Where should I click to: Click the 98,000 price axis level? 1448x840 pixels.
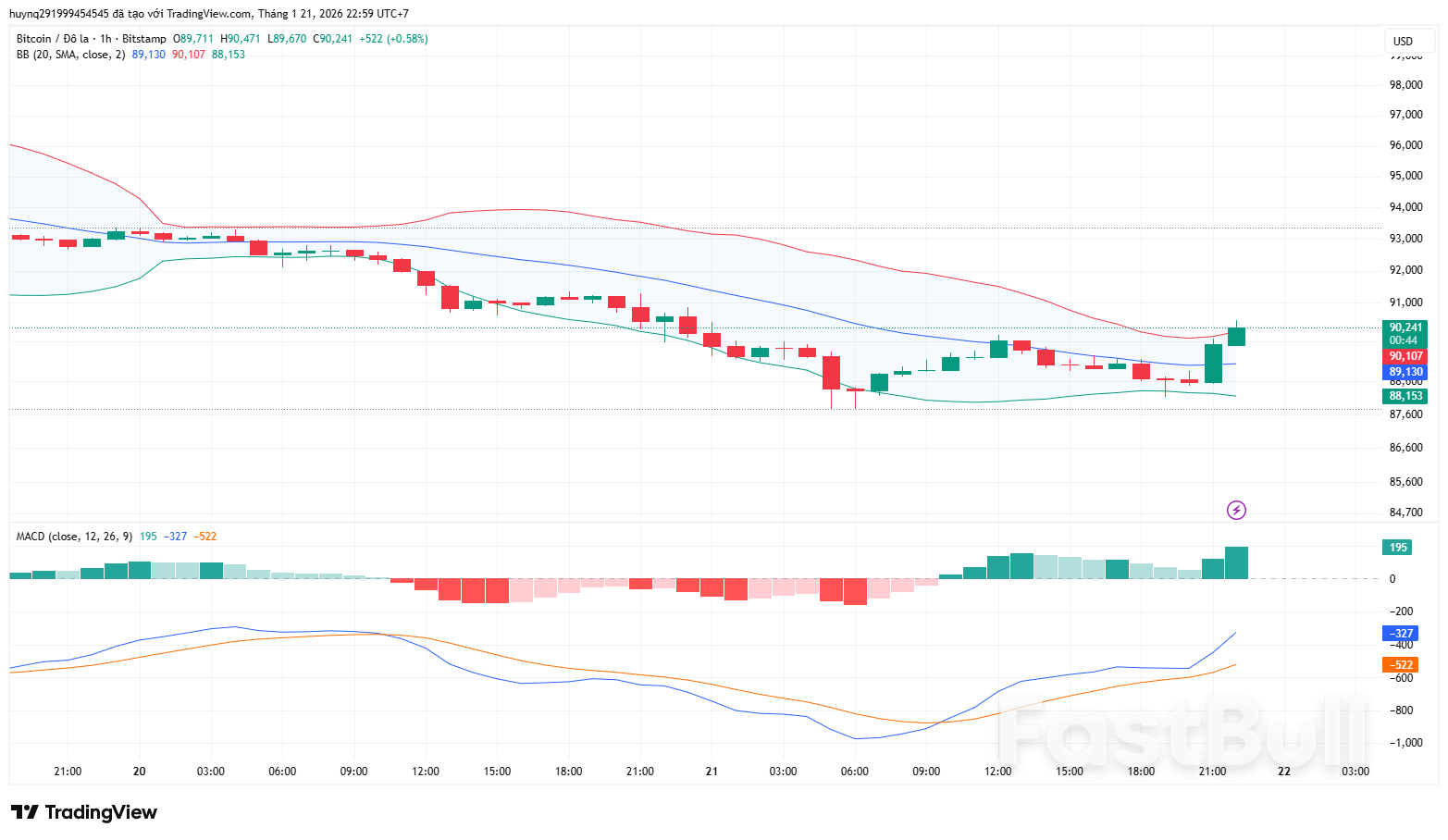1405,85
